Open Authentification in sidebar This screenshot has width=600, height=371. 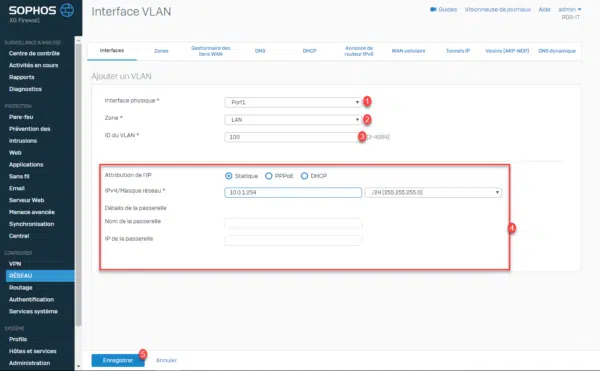[x=31, y=299]
